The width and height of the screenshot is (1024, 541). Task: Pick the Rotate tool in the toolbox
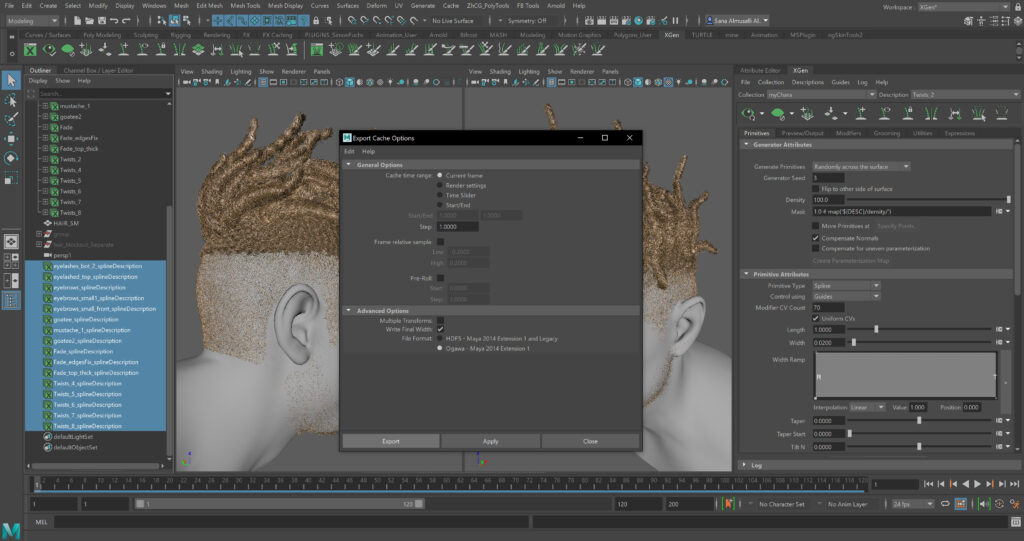click(x=11, y=158)
